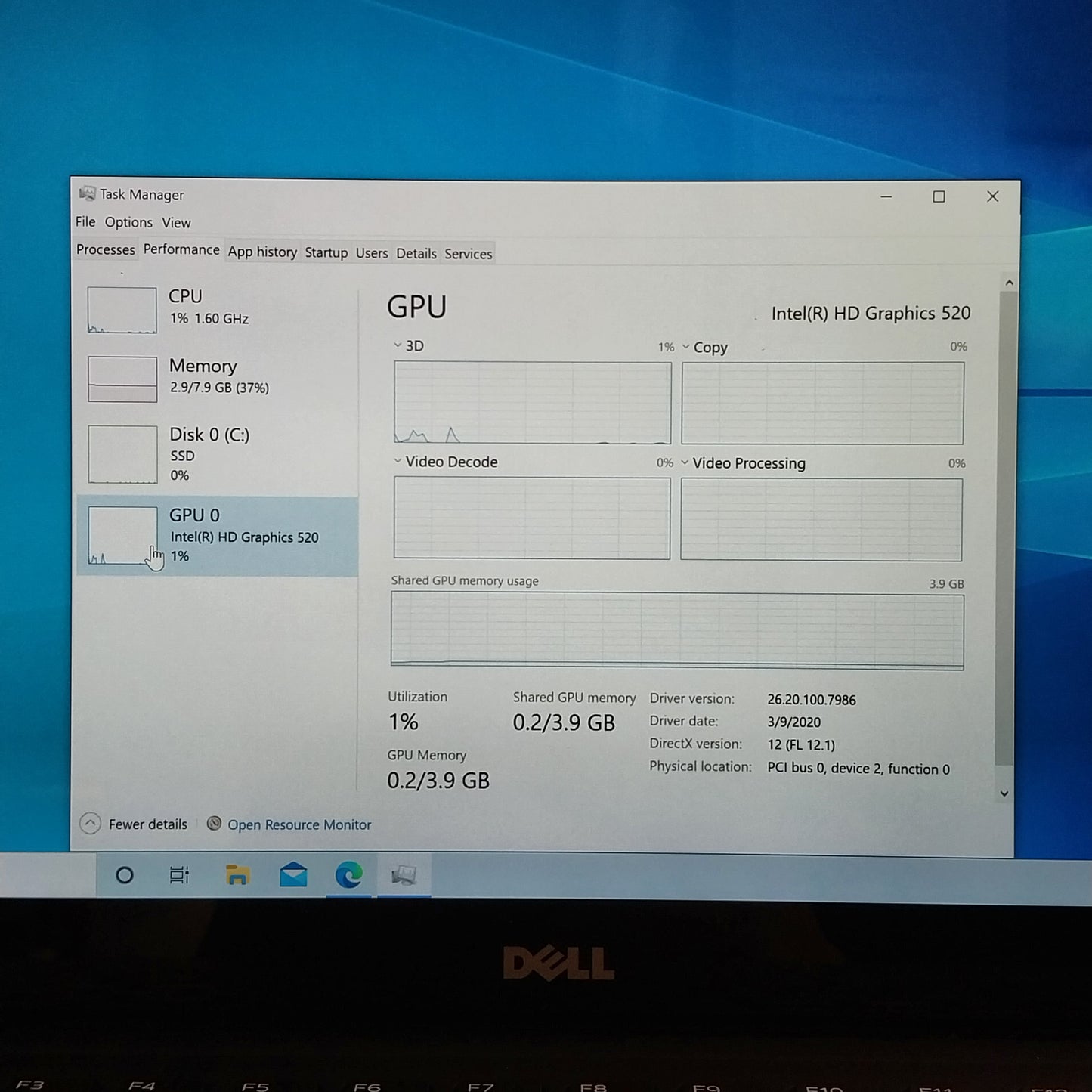Image resolution: width=1092 pixels, height=1092 pixels.
Task: Click the DirectX version 12 (FL 12.1)
Action: click(801, 744)
